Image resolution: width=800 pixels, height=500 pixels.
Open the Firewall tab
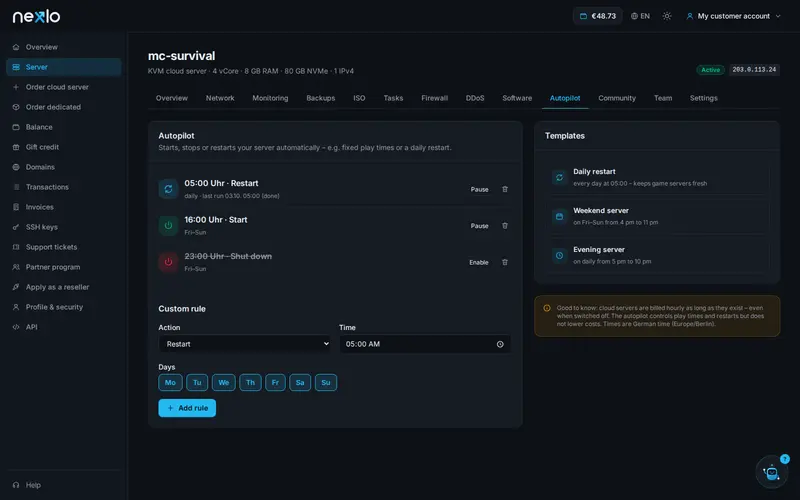pos(434,98)
